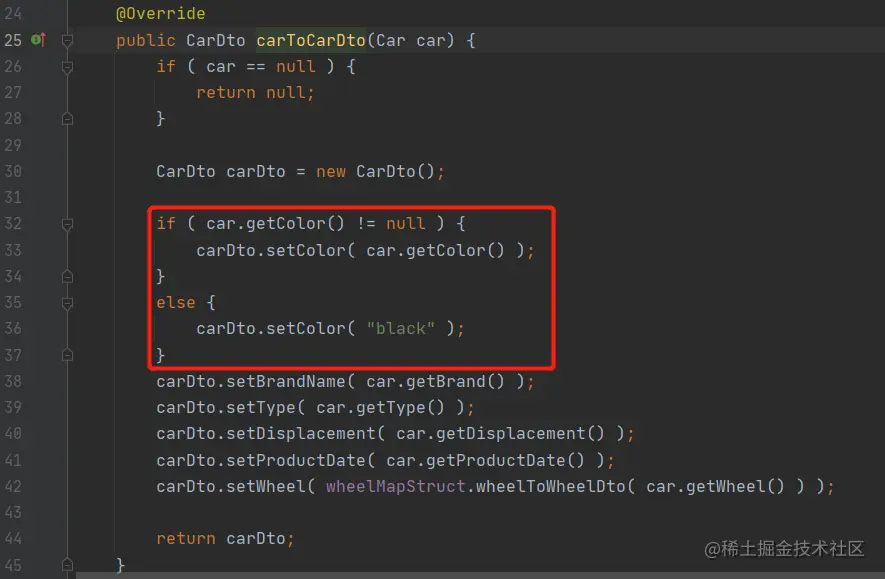
Task: Collapse the null check fold at line 26
Action: [67, 67]
